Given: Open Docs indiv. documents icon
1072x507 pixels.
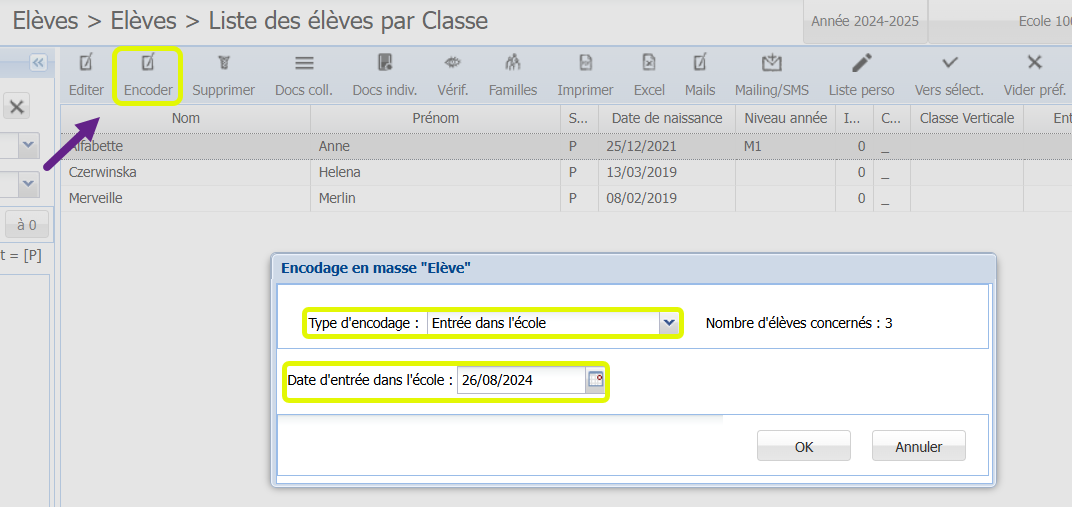Looking at the screenshot, I should tap(384, 64).
